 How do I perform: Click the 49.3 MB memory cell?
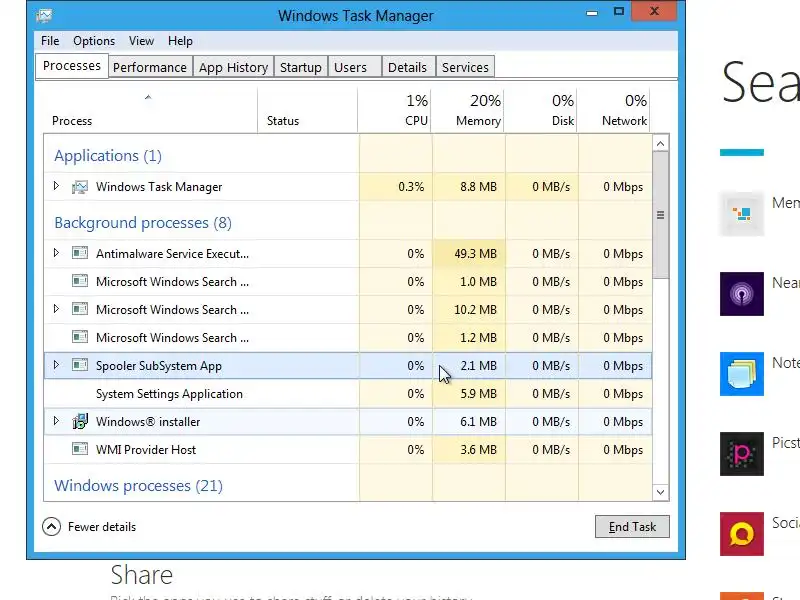pyautogui.click(x=469, y=254)
